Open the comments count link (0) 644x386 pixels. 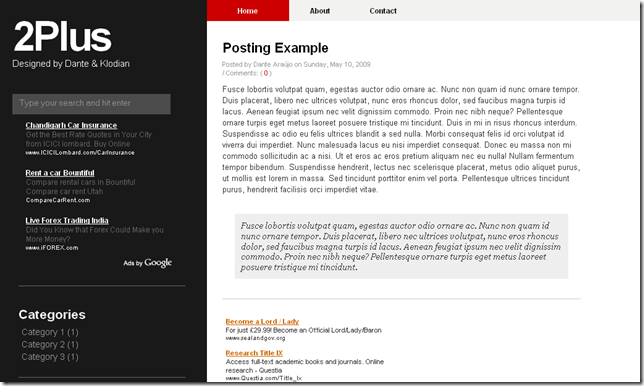(266, 73)
